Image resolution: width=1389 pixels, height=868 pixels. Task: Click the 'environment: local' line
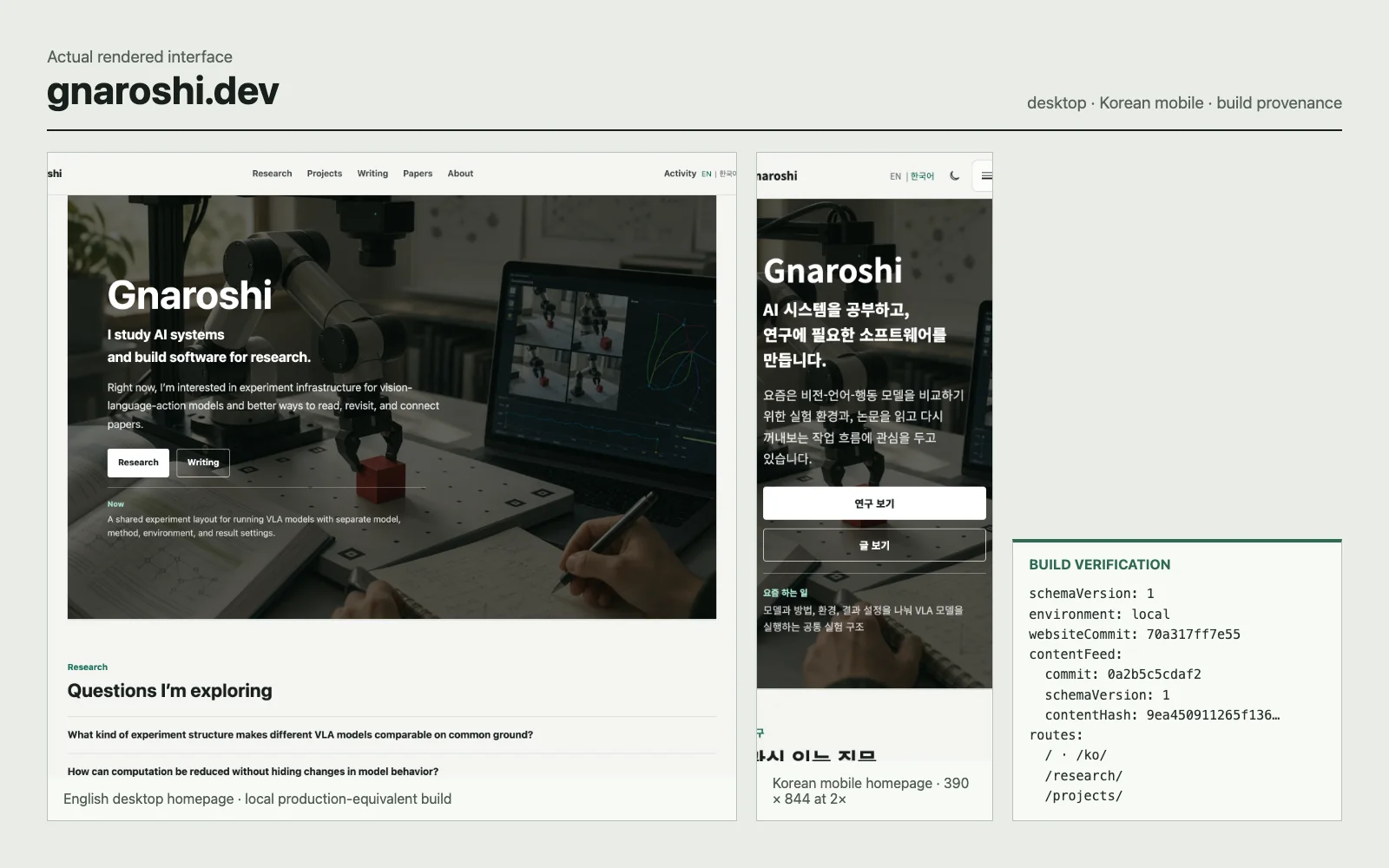[x=1099, y=615]
